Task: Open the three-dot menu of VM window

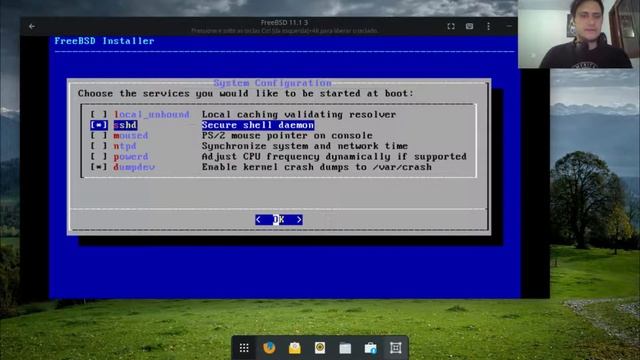Action: [x=488, y=27]
